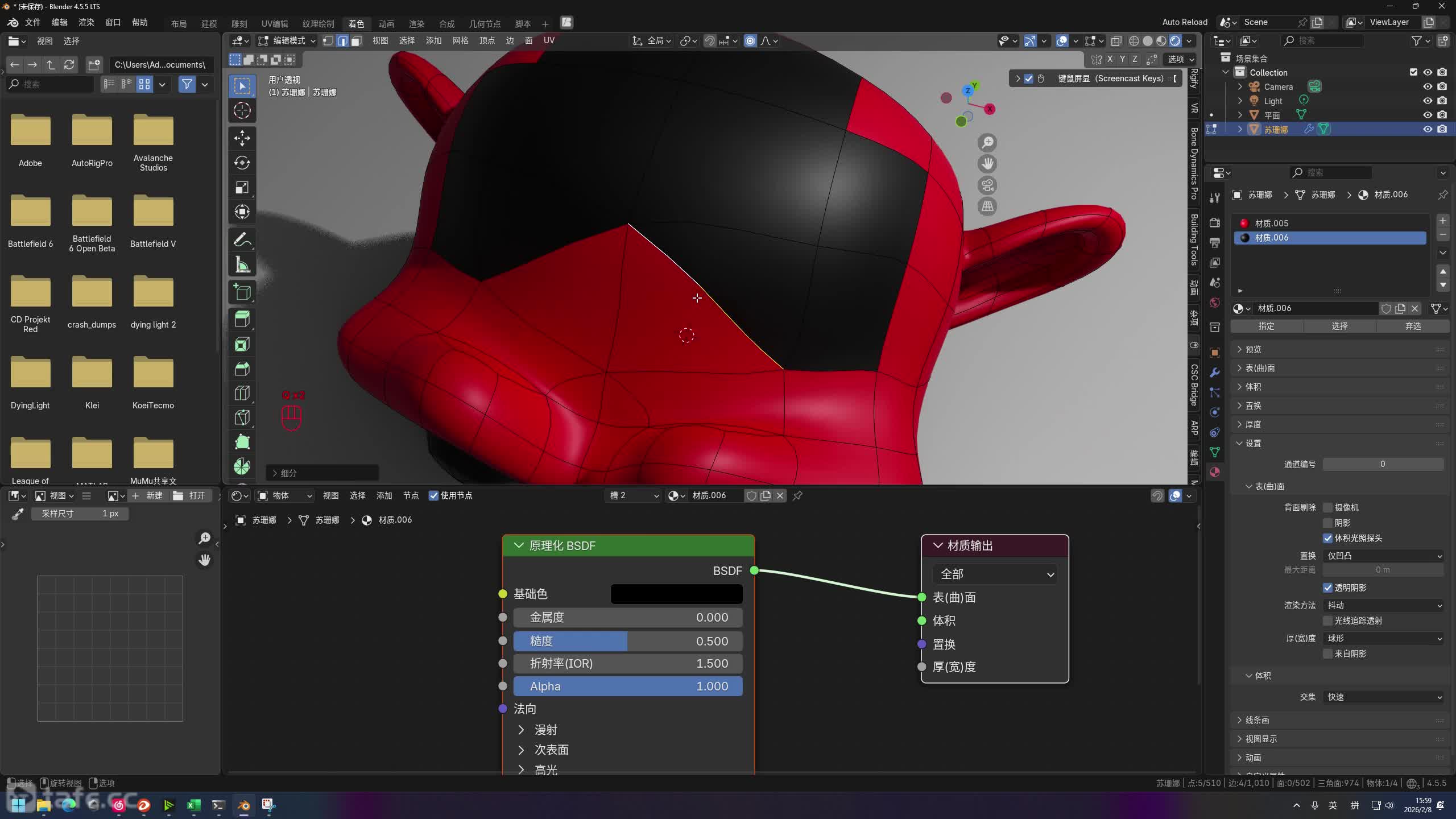Image resolution: width=1456 pixels, height=819 pixels.
Task: Expand the 预览 panel
Action: pyautogui.click(x=1253, y=349)
